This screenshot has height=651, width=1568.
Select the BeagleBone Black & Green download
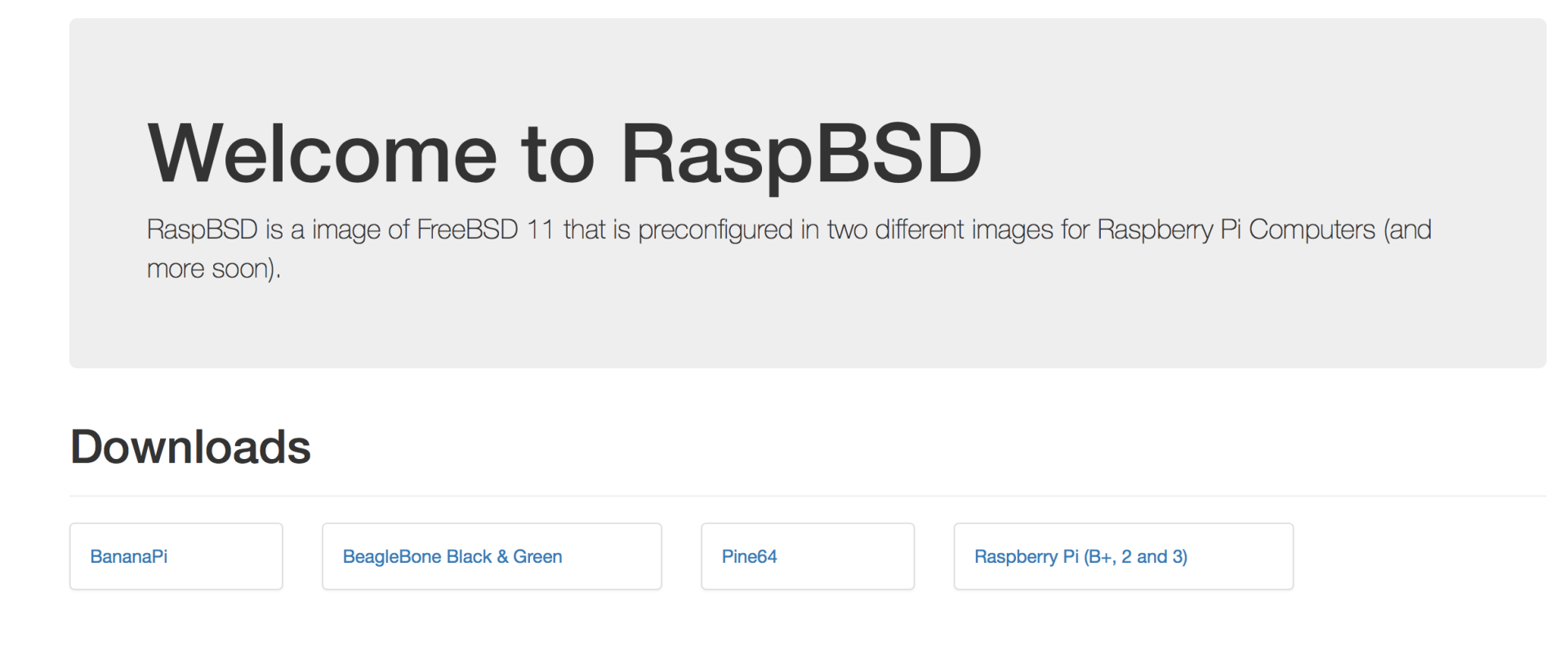click(x=452, y=556)
